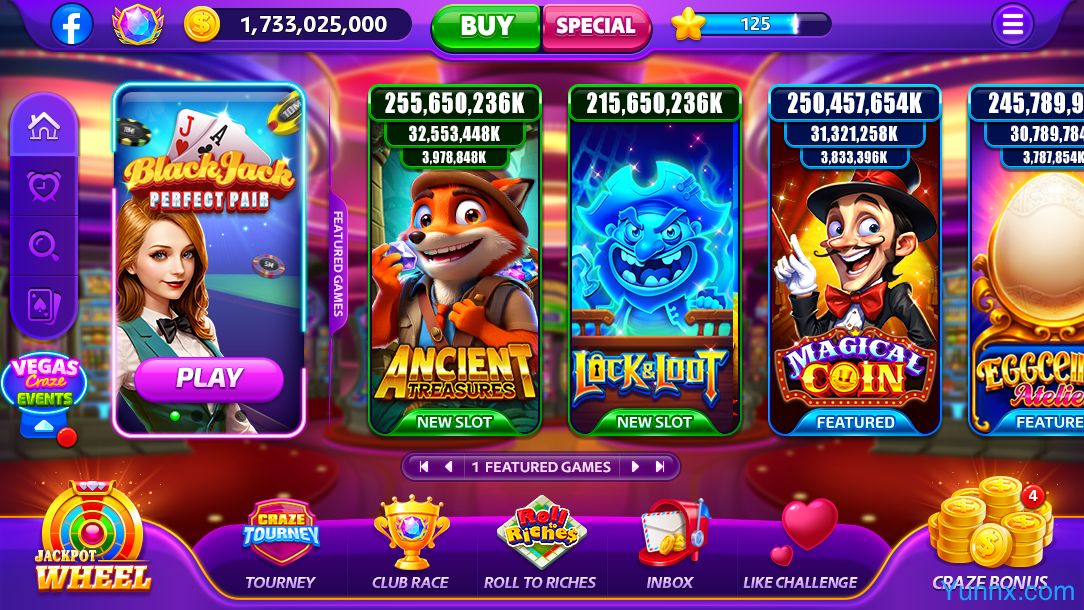Open the hamburger menu button
1084x610 pixels.
[1012, 25]
